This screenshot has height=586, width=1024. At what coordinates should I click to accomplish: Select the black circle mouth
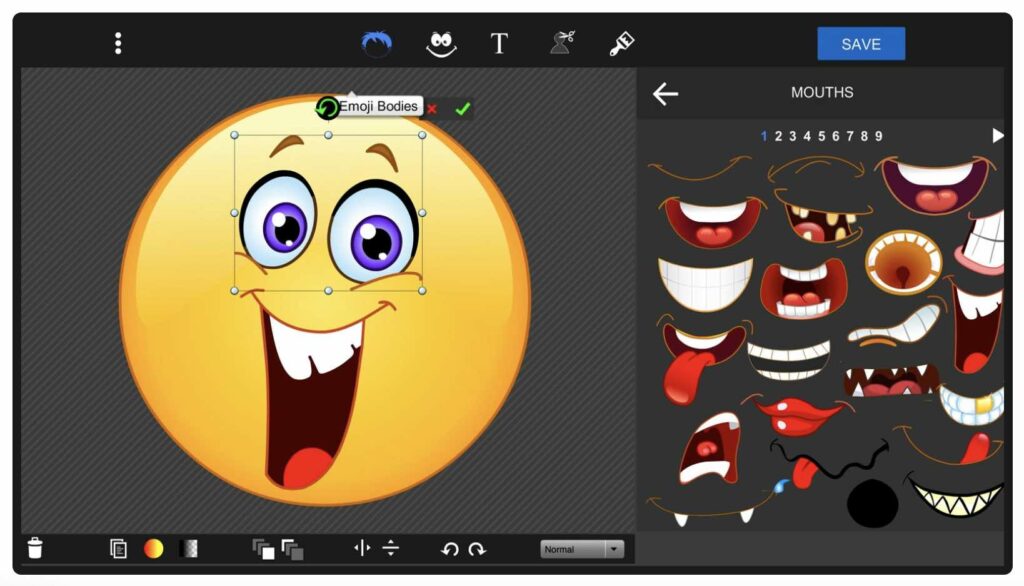[872, 503]
